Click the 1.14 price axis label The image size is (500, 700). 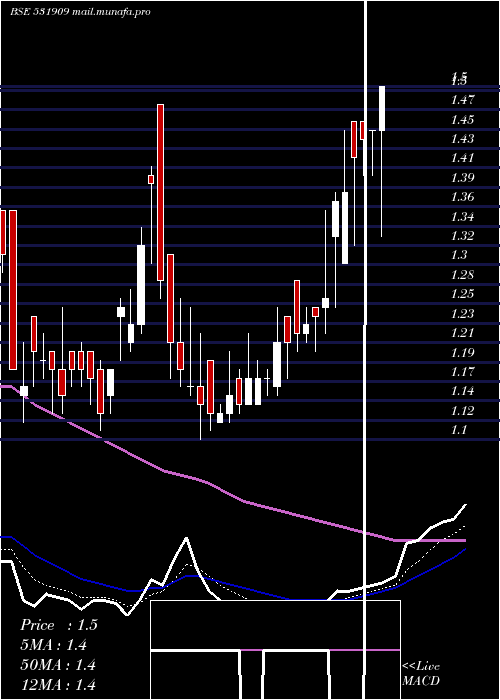462,391
